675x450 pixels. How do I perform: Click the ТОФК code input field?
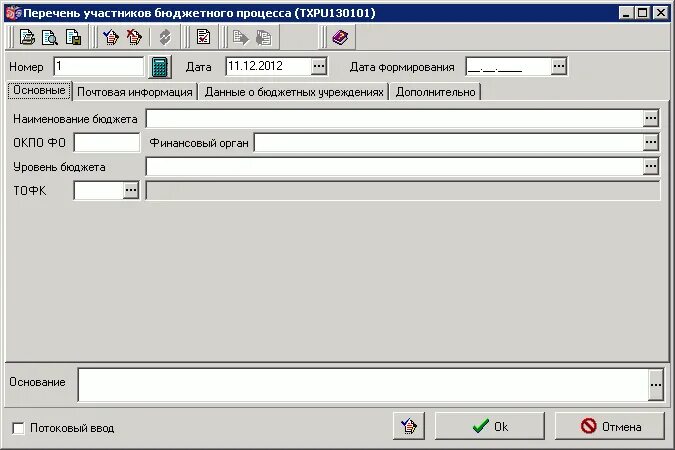[x=99, y=190]
